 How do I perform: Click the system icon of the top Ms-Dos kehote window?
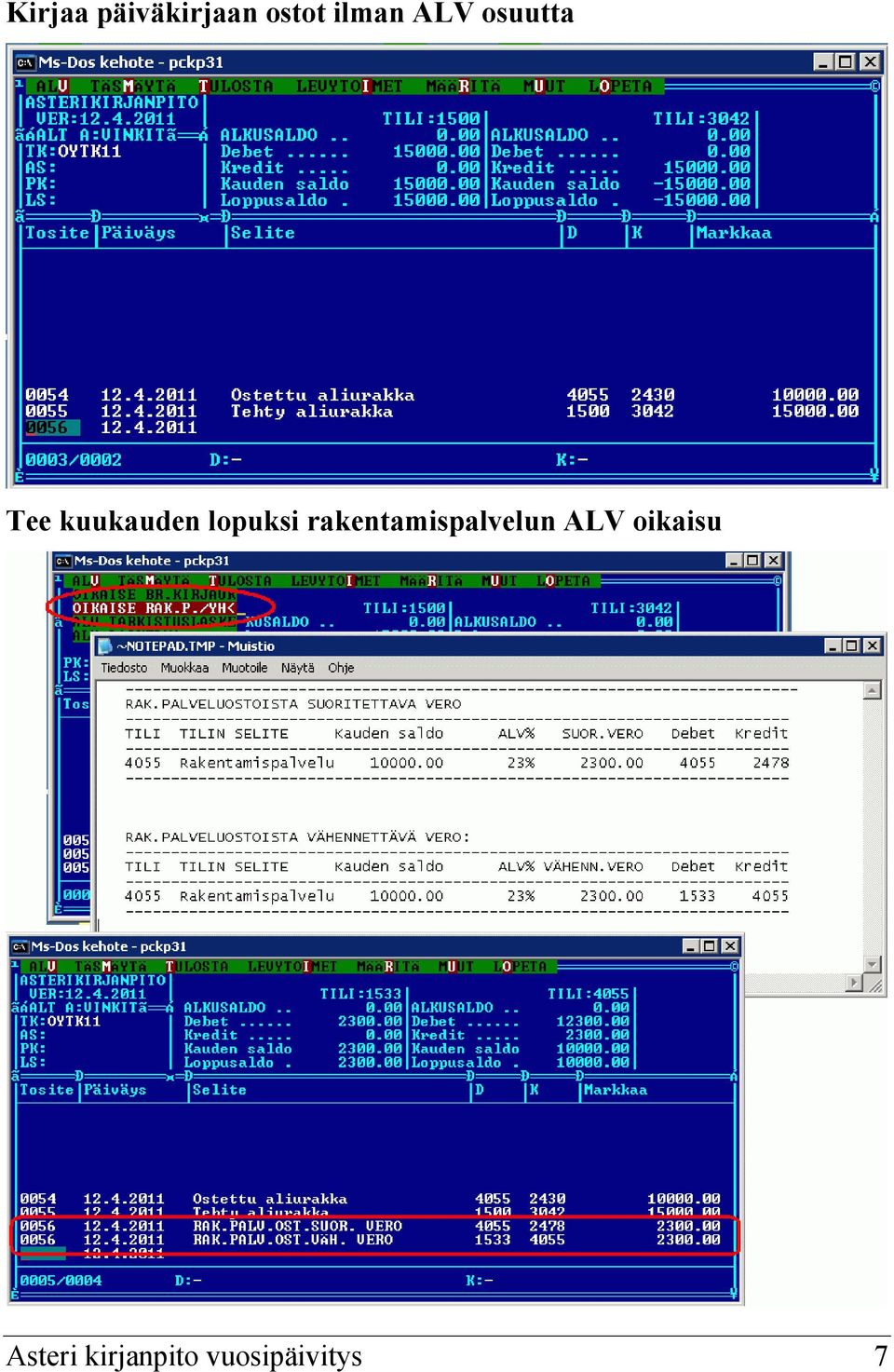pyautogui.click(x=25, y=62)
